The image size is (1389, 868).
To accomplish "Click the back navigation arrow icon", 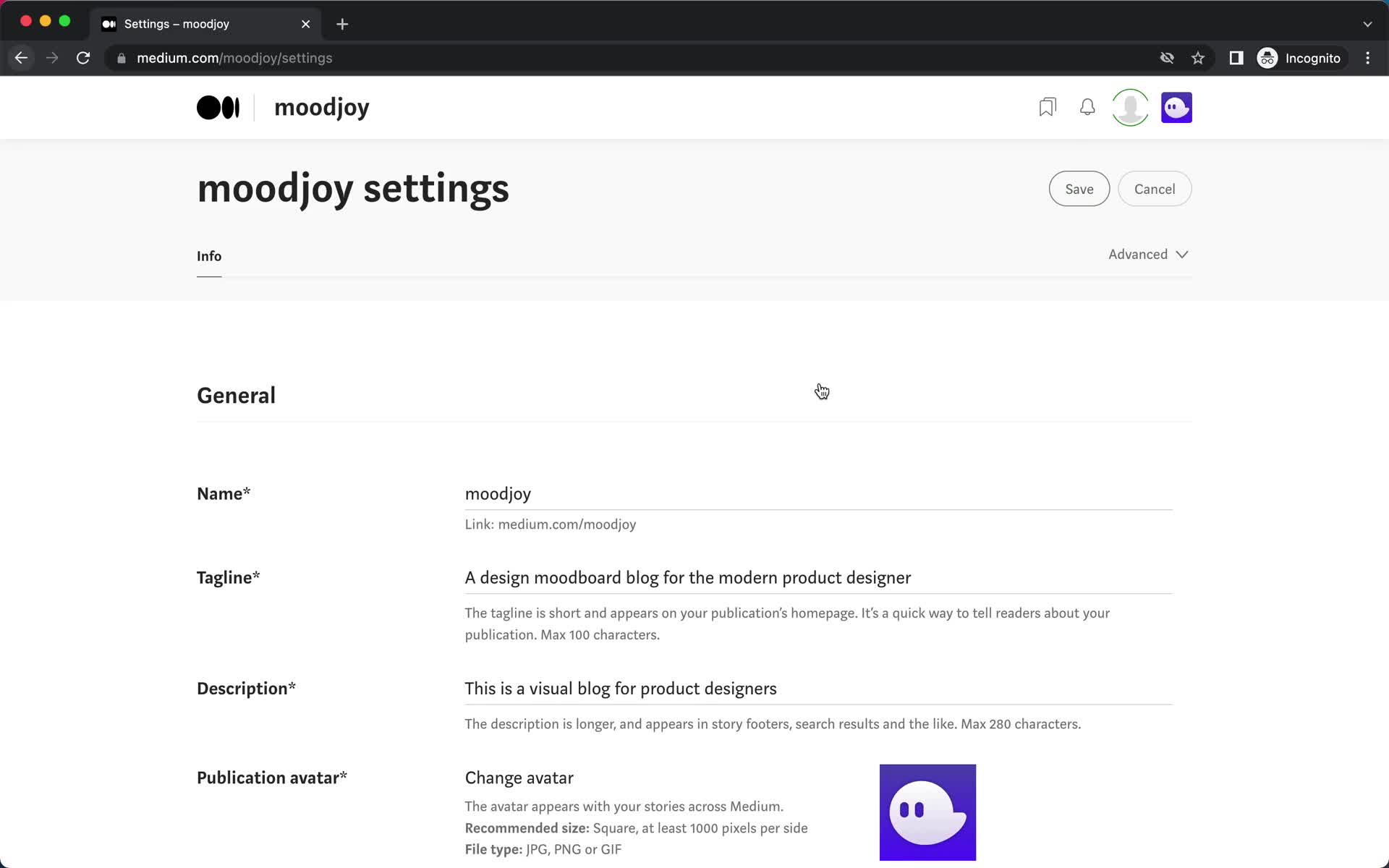I will [x=21, y=58].
